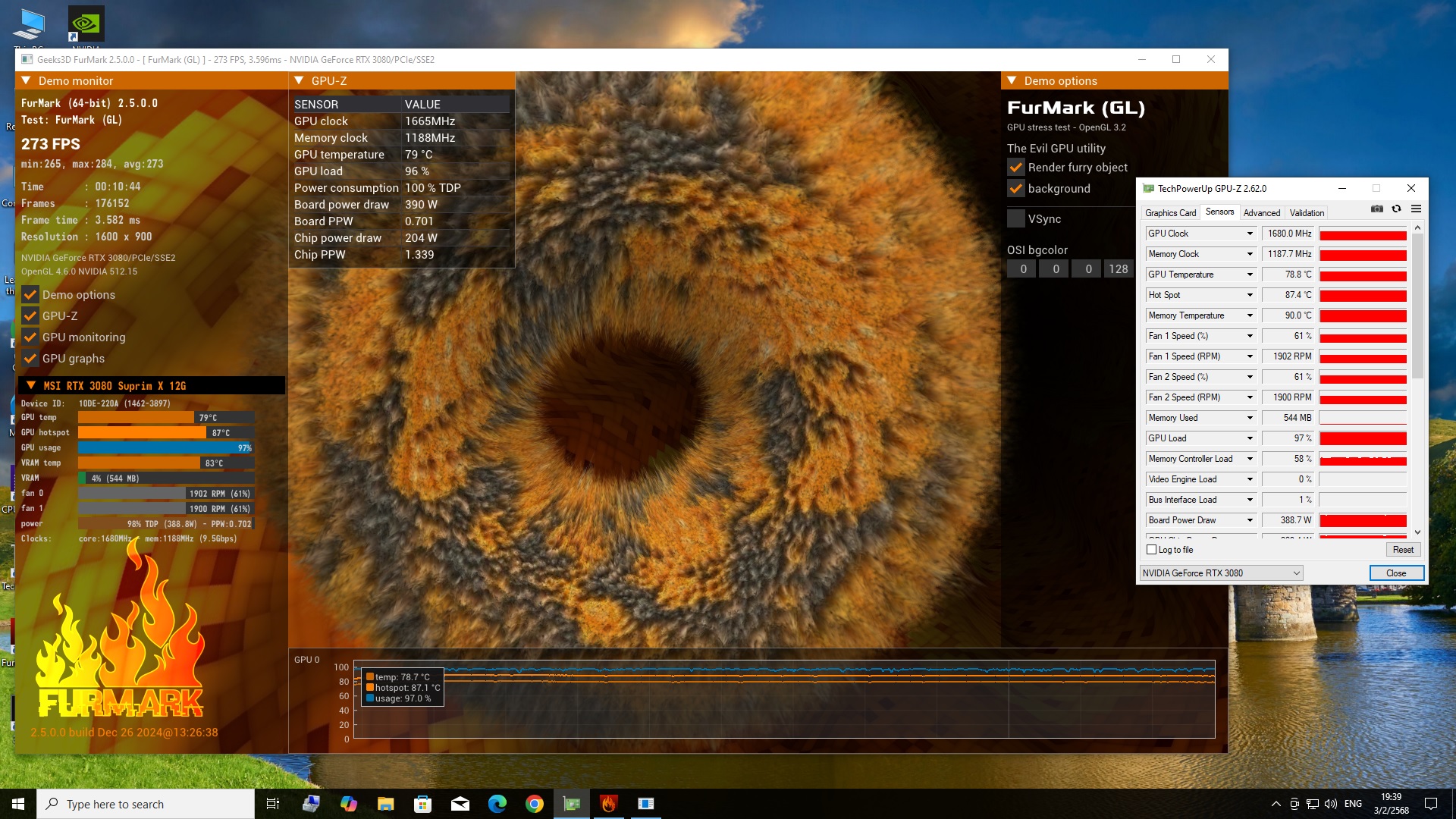Open the NVIDIA desktop shortcut icon
1456x819 pixels.
coord(86,25)
